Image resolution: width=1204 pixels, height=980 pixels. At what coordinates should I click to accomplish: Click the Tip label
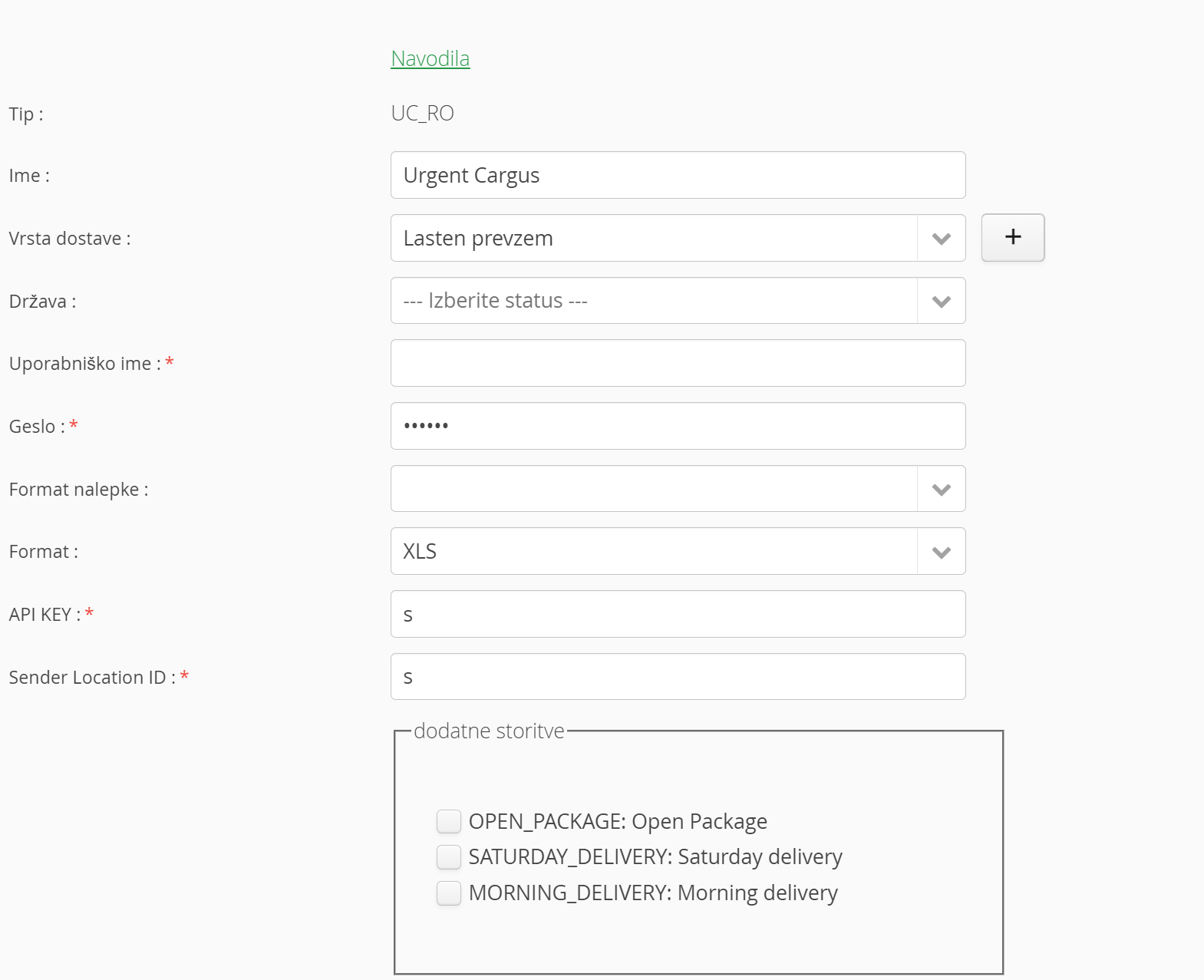click(x=26, y=114)
